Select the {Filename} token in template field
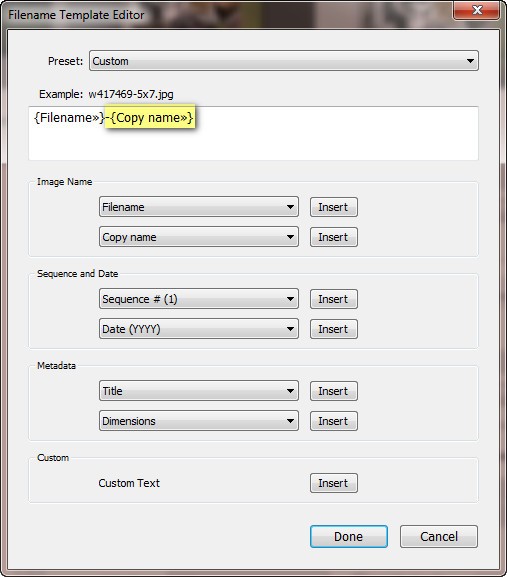This screenshot has height=577, width=507. click(69, 118)
